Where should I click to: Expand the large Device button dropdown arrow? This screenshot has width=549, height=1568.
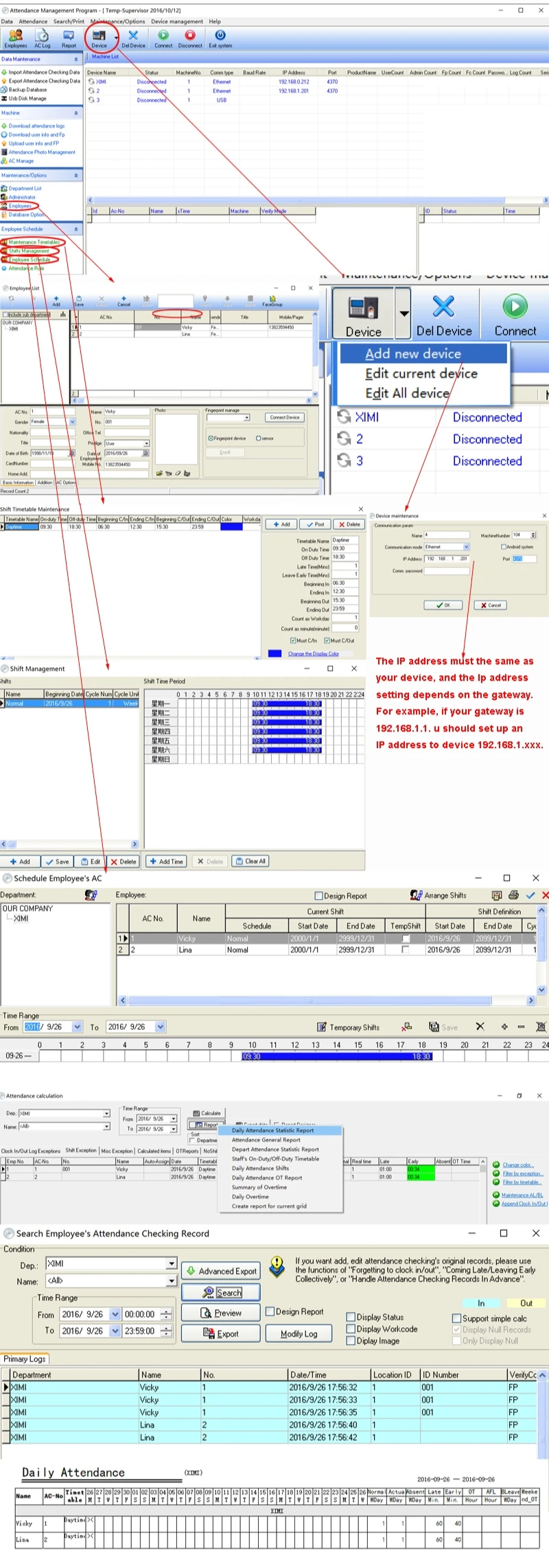point(404,314)
